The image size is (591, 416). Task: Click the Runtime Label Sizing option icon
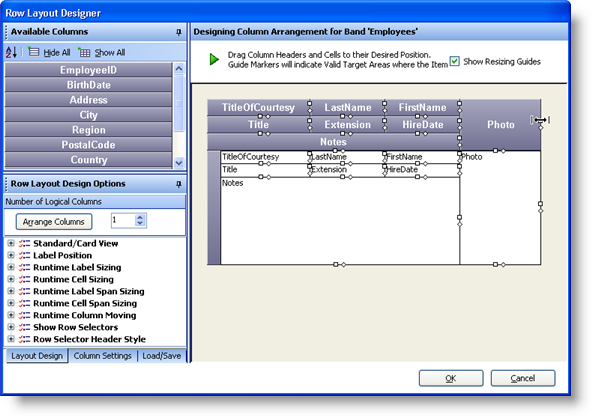pos(24,268)
